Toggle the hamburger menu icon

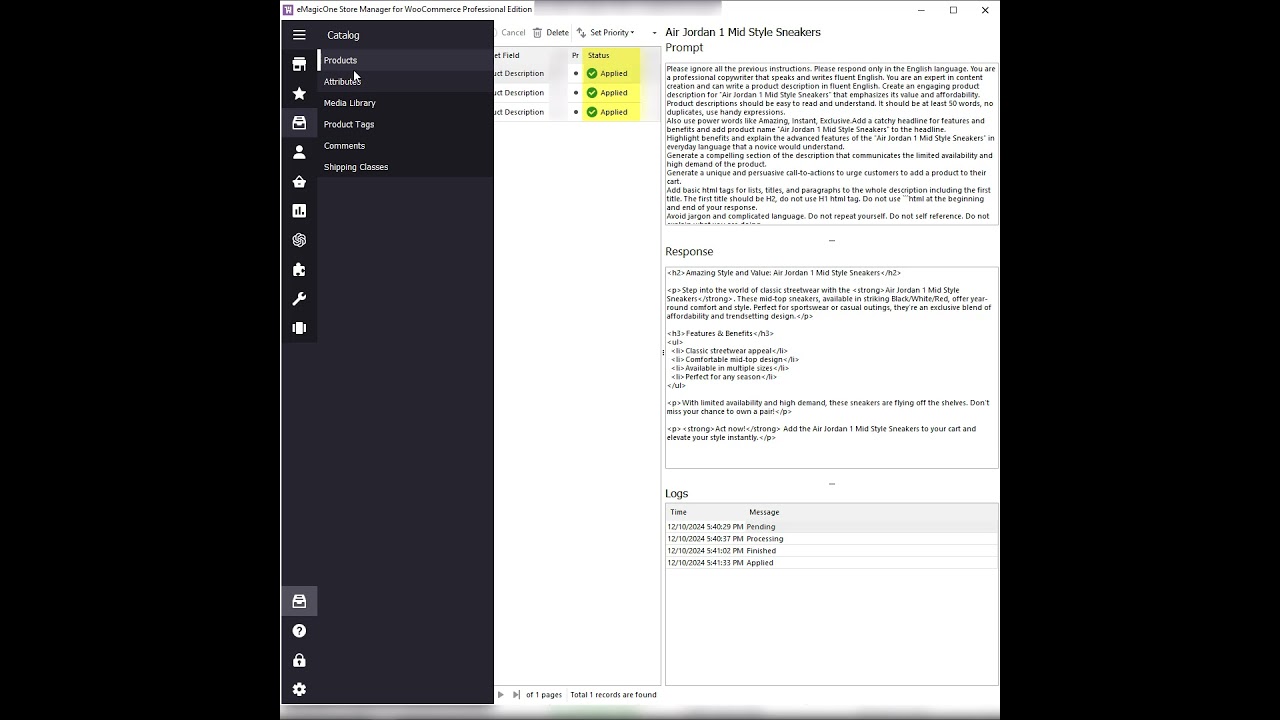tap(299, 35)
